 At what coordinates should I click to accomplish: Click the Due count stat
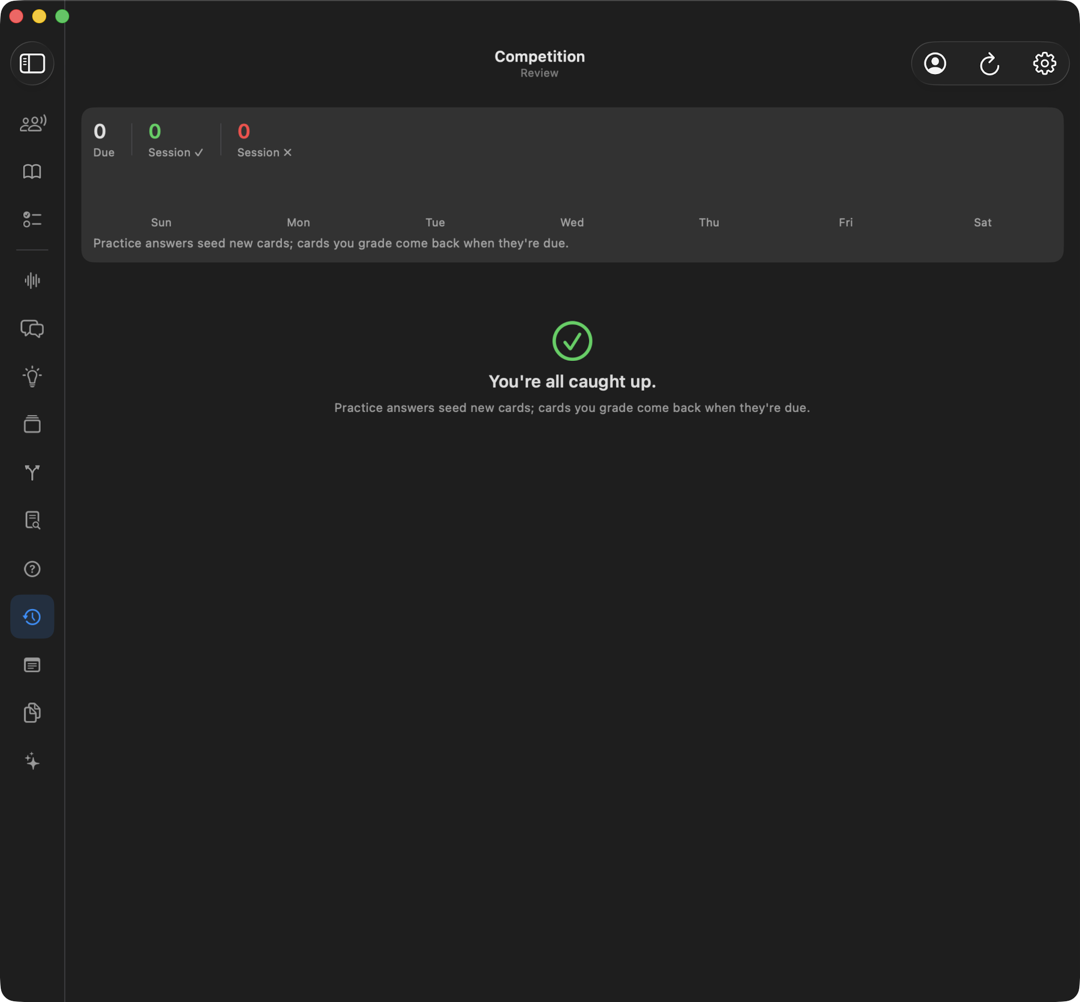(104, 140)
